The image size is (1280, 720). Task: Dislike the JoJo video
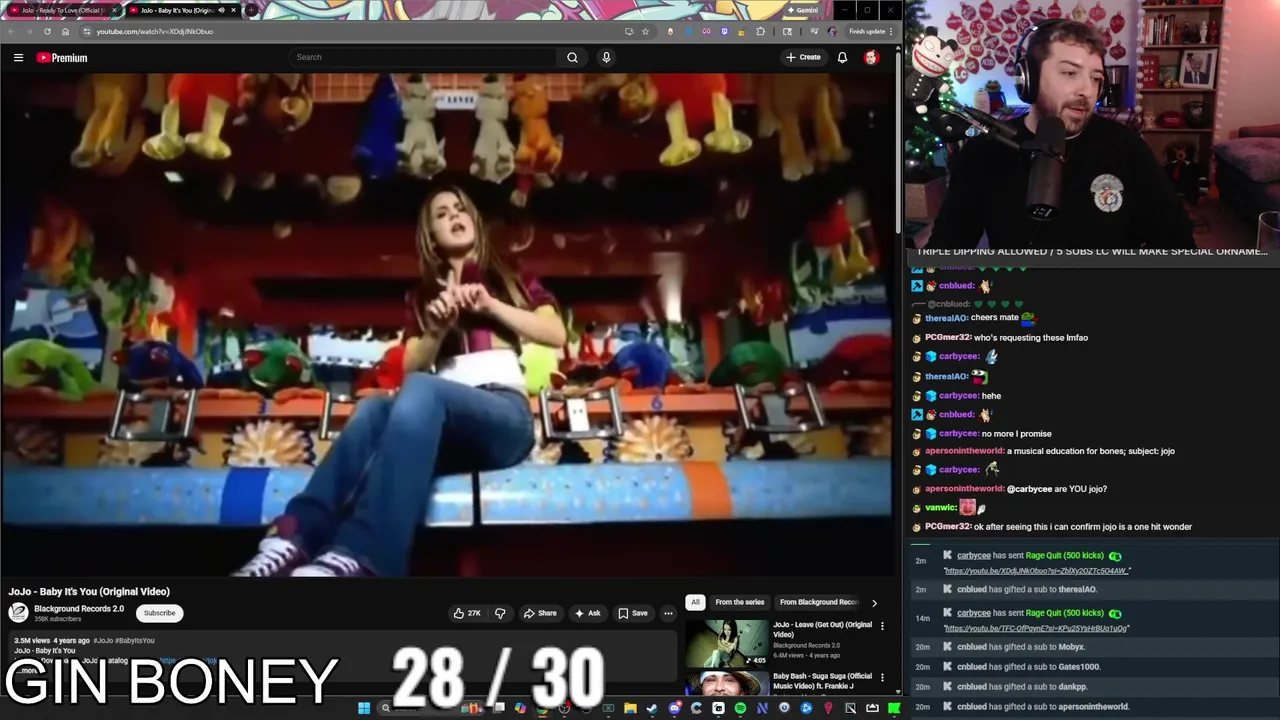tap(500, 613)
